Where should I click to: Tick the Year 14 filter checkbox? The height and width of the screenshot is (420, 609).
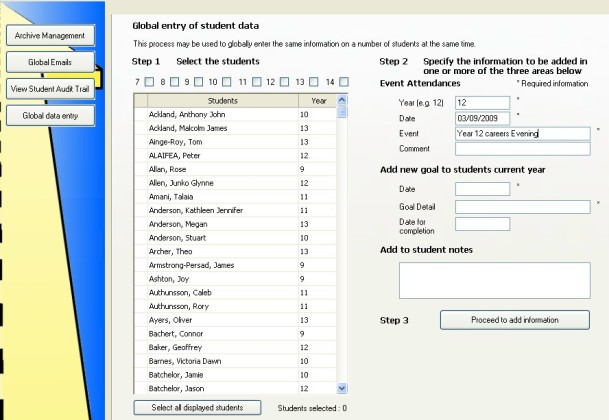pyautogui.click(x=344, y=82)
